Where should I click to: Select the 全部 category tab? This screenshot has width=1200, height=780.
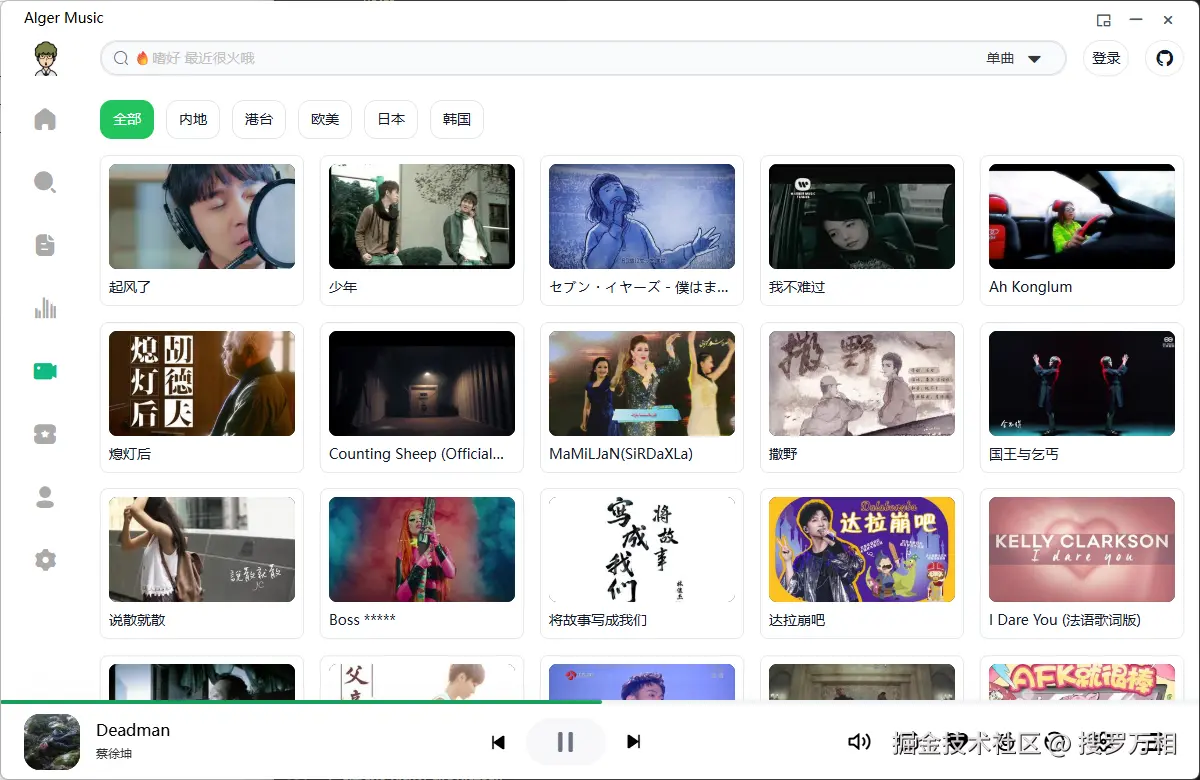[127, 119]
